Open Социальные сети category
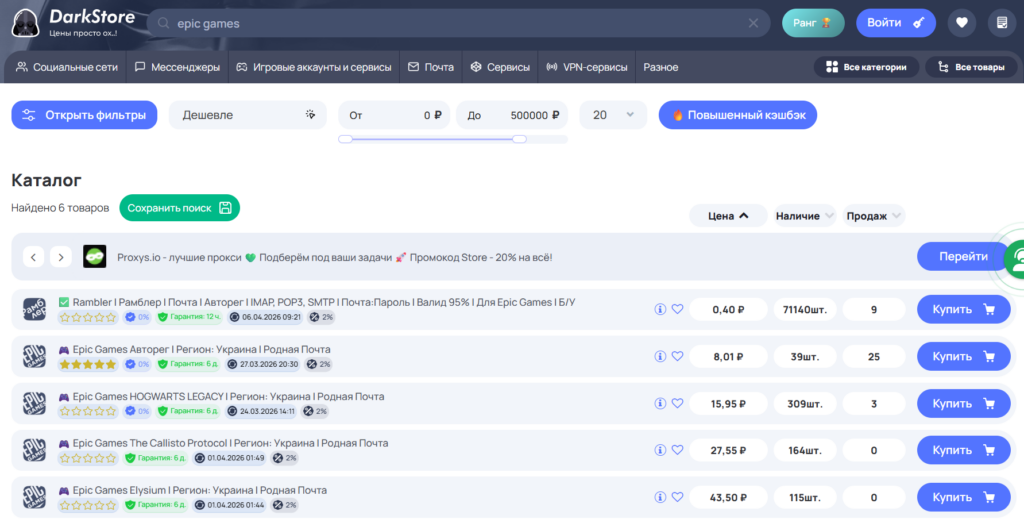 point(67,67)
